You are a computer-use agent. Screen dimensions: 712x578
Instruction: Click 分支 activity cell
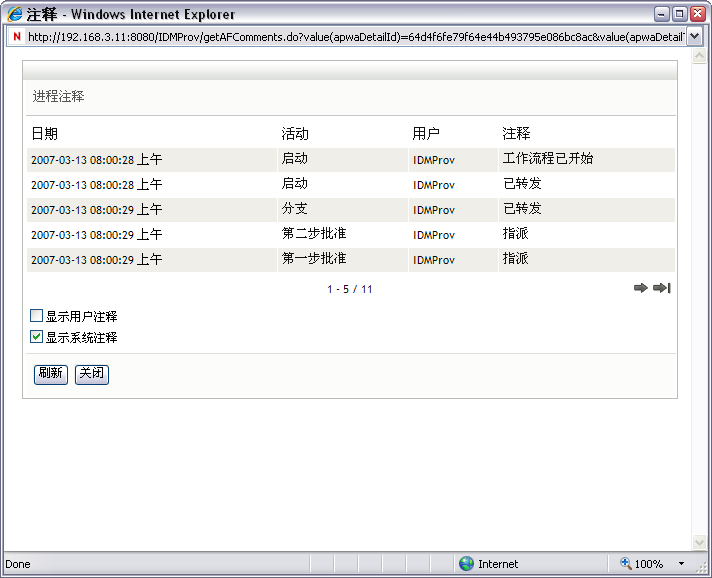pyautogui.click(x=295, y=208)
